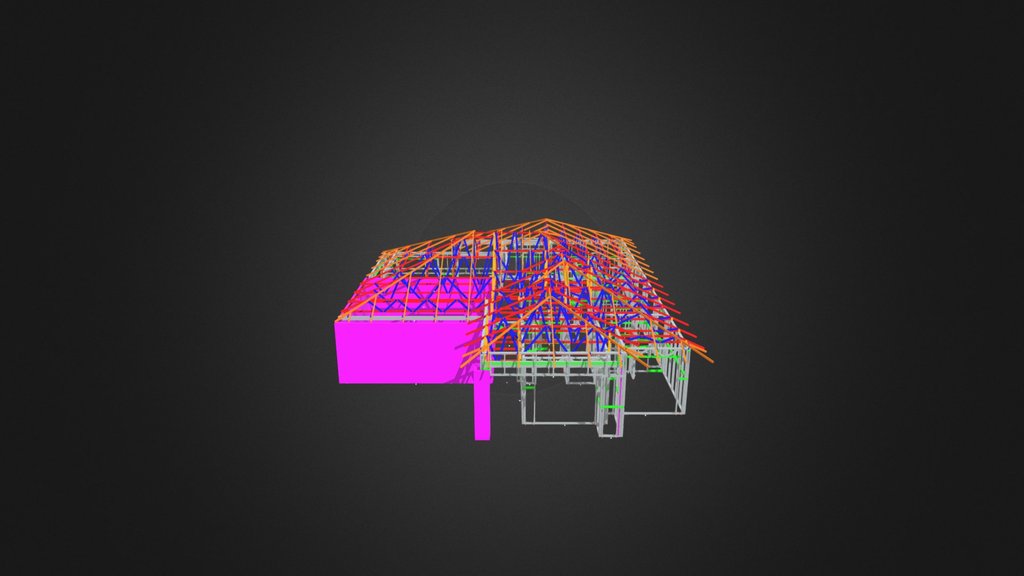Image resolution: width=1024 pixels, height=576 pixels.
Task: Click the 3D roof truss house model
Action: click(522, 329)
